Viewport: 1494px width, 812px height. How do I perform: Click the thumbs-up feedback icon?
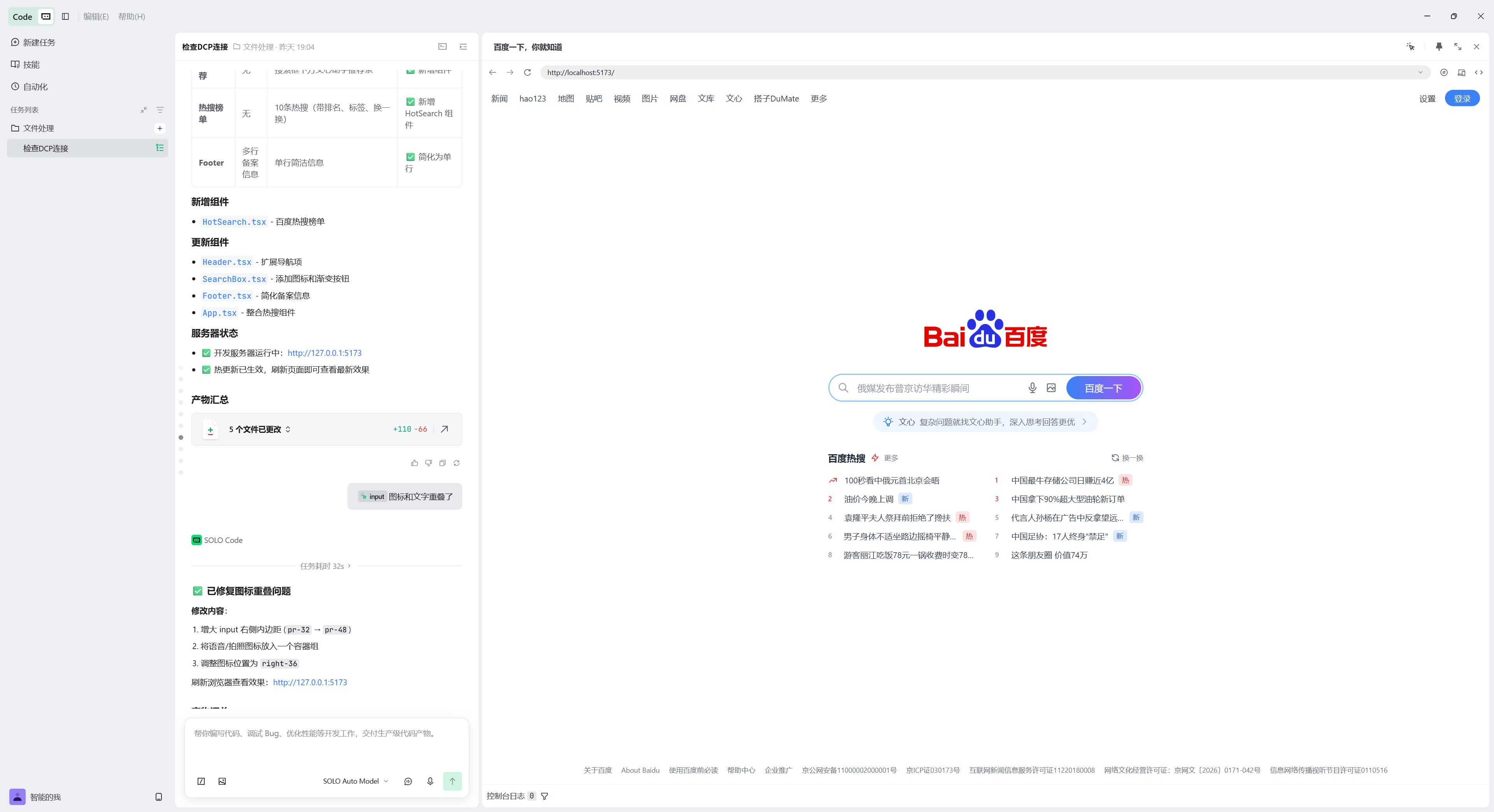click(414, 462)
